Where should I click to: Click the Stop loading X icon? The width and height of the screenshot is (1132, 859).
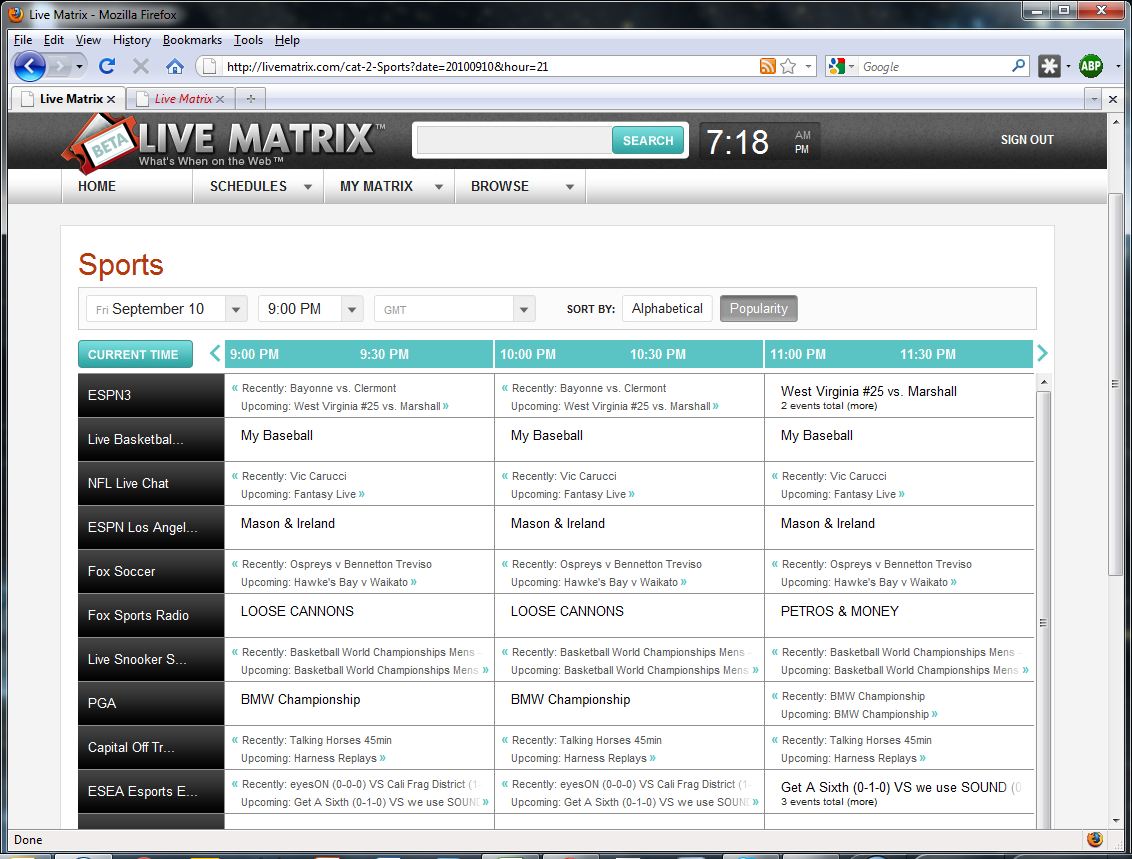pyautogui.click(x=141, y=66)
